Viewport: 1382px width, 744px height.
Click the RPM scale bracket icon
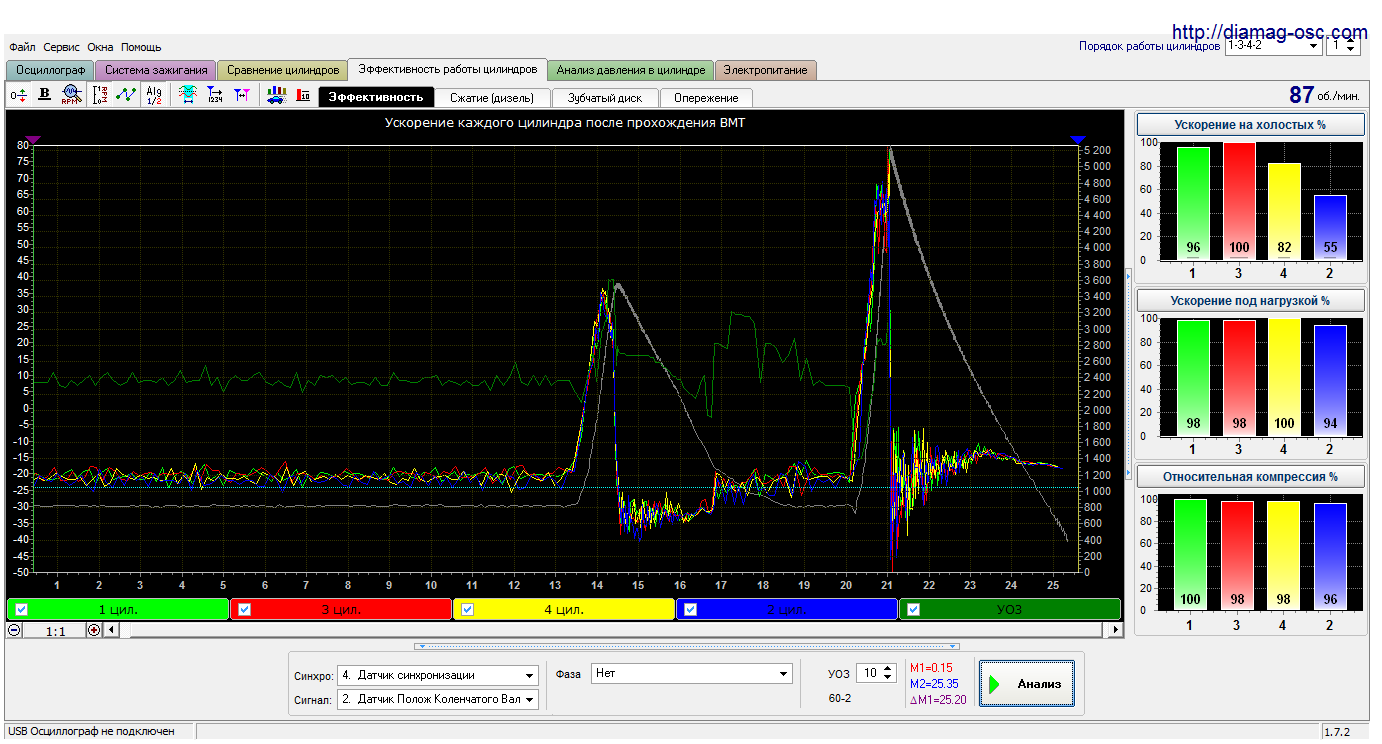click(100, 95)
